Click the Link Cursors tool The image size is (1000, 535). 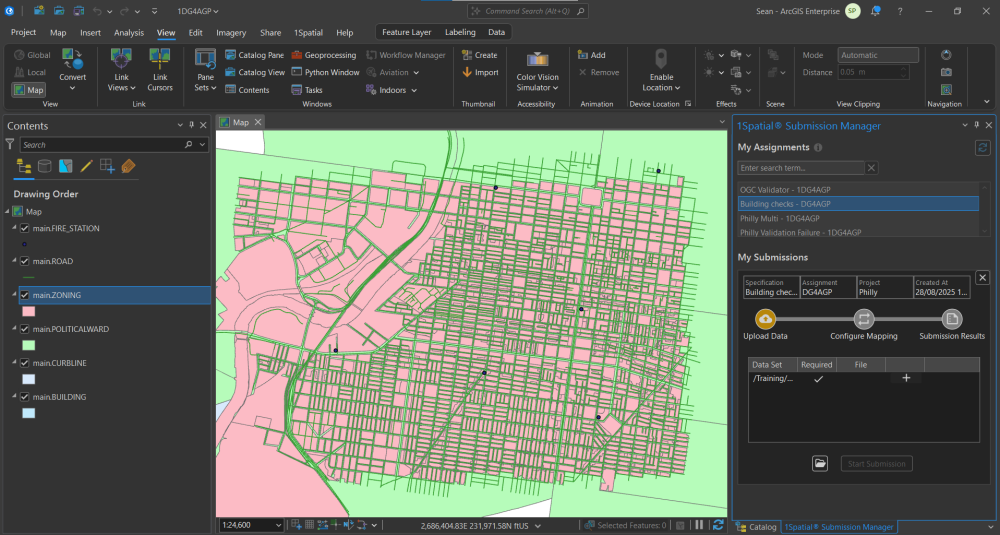159,70
